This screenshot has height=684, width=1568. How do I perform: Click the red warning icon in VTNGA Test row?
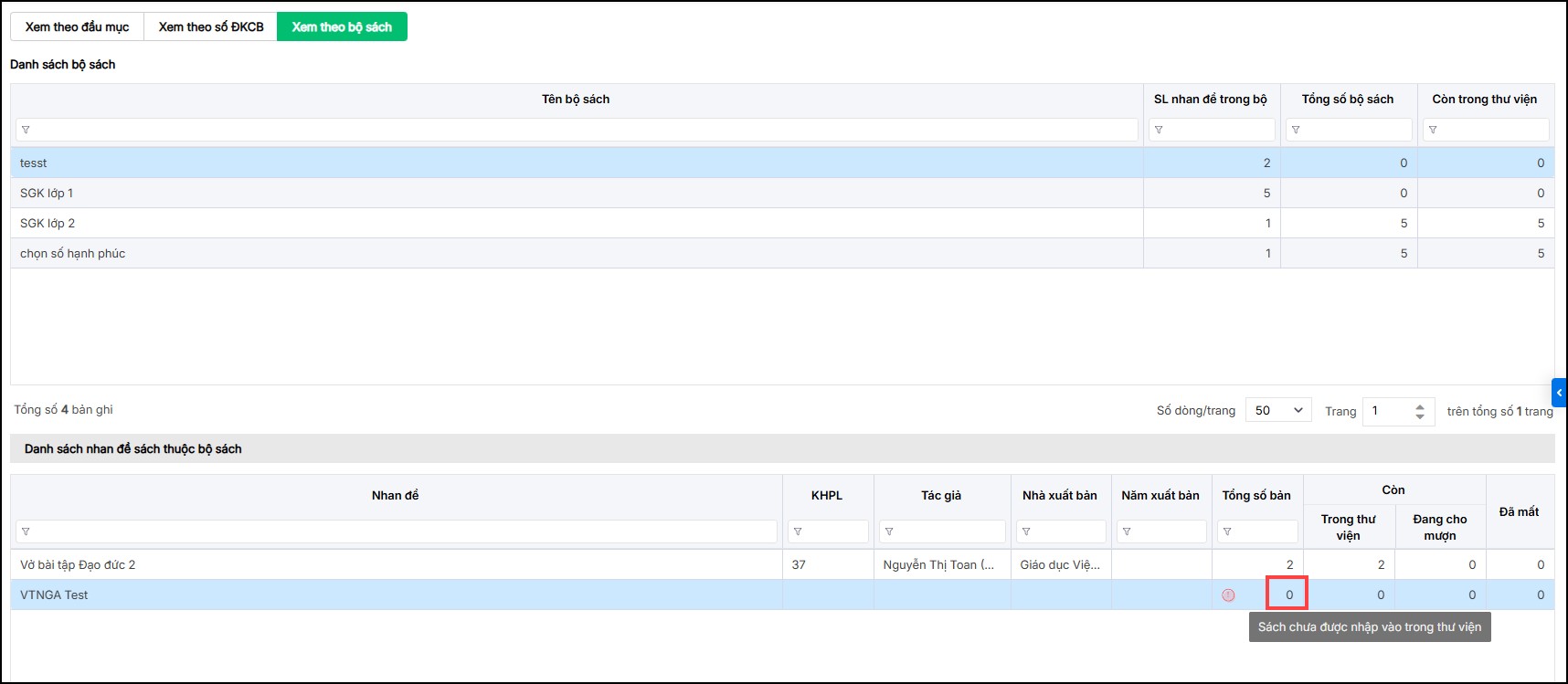point(1228,595)
